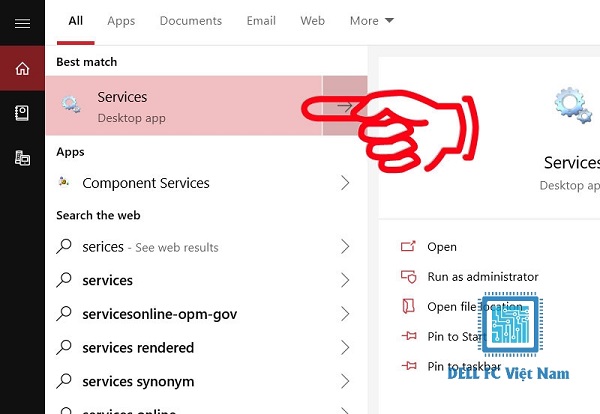
Task: Expand 'services synonym' suggestion chevron
Action: (x=345, y=381)
